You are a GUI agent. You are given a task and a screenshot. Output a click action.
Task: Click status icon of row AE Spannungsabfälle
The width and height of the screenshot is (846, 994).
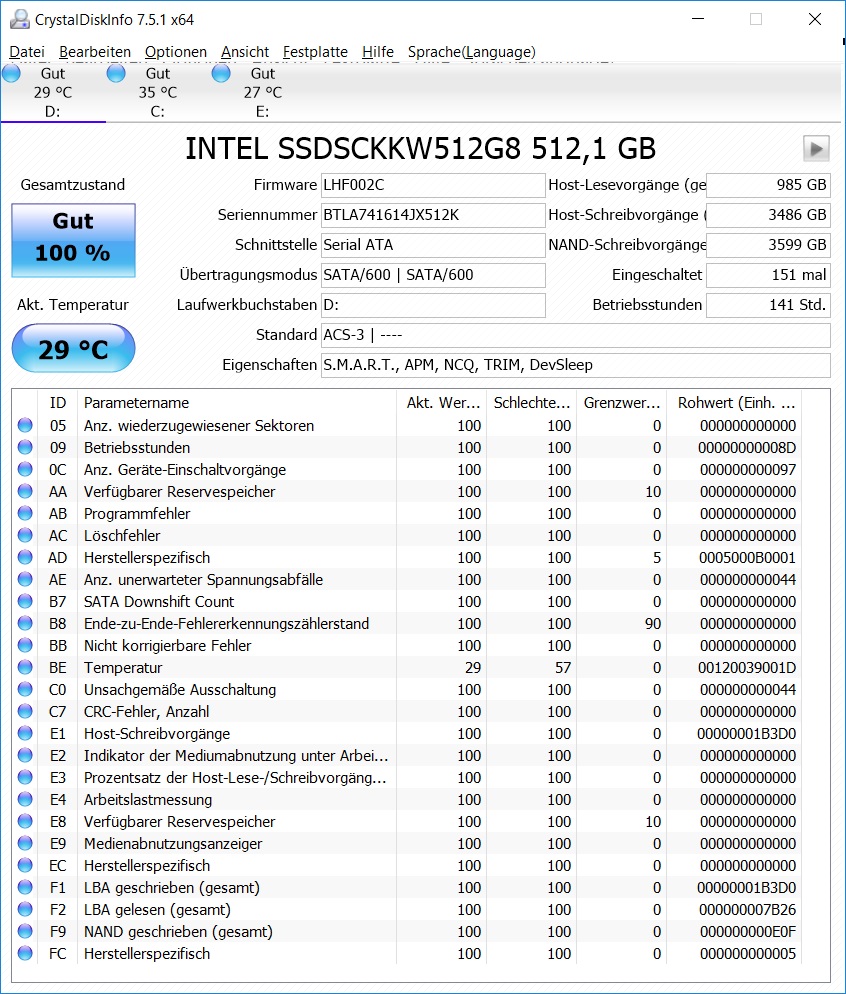click(x=25, y=579)
